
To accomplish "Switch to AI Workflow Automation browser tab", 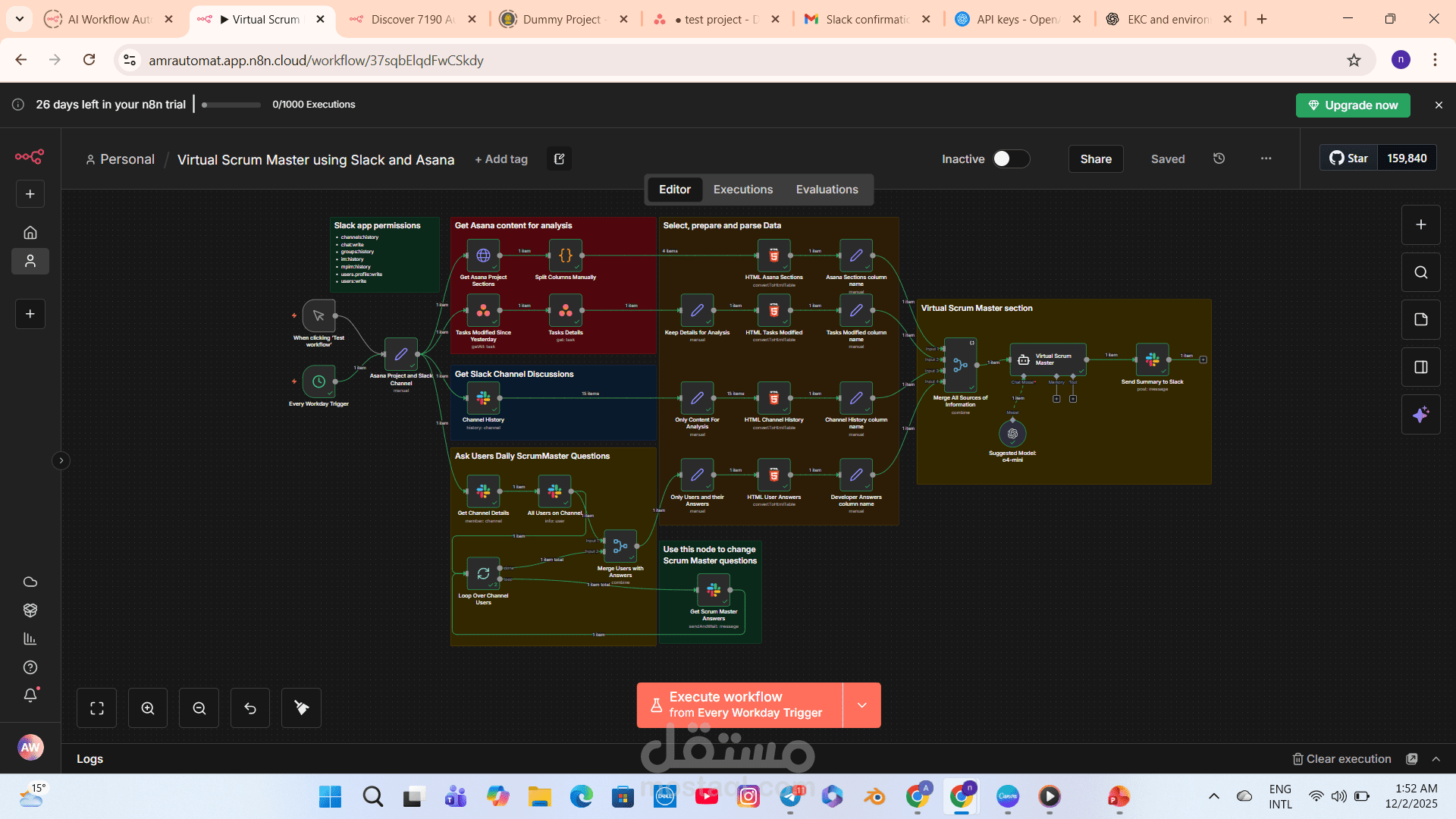I will click(x=109, y=19).
